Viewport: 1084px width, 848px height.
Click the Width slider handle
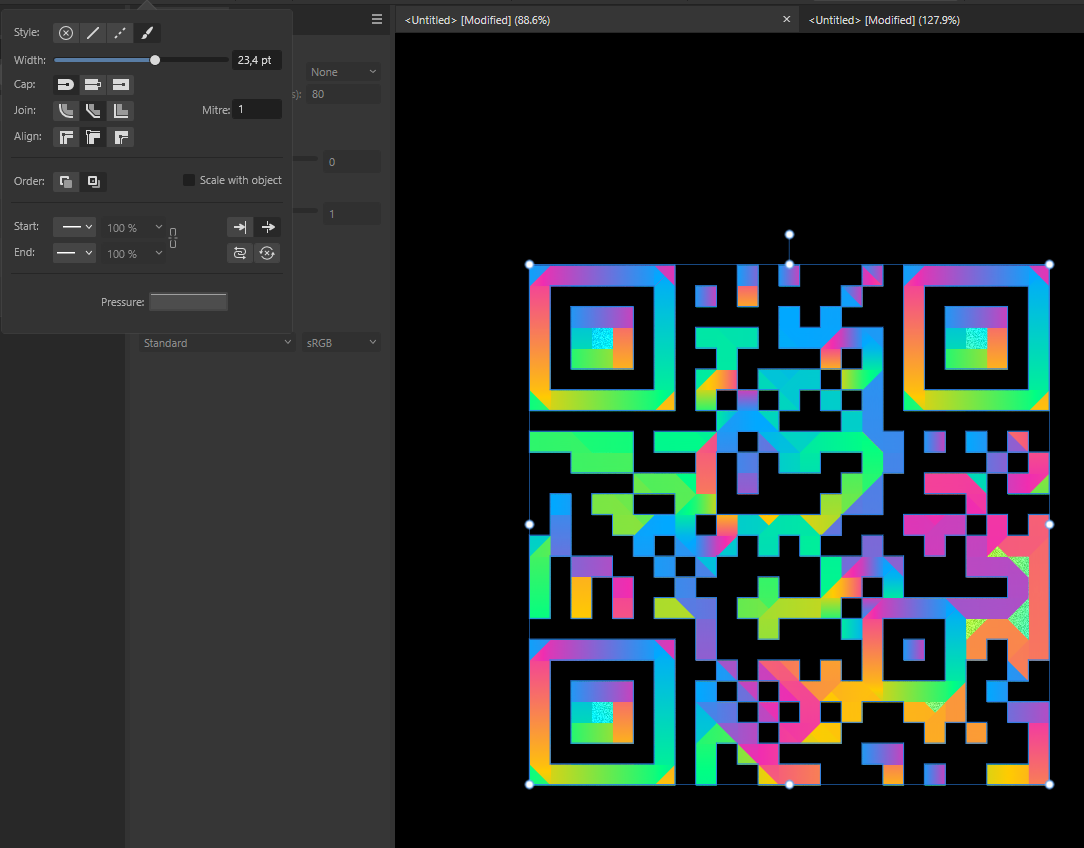pyautogui.click(x=156, y=60)
